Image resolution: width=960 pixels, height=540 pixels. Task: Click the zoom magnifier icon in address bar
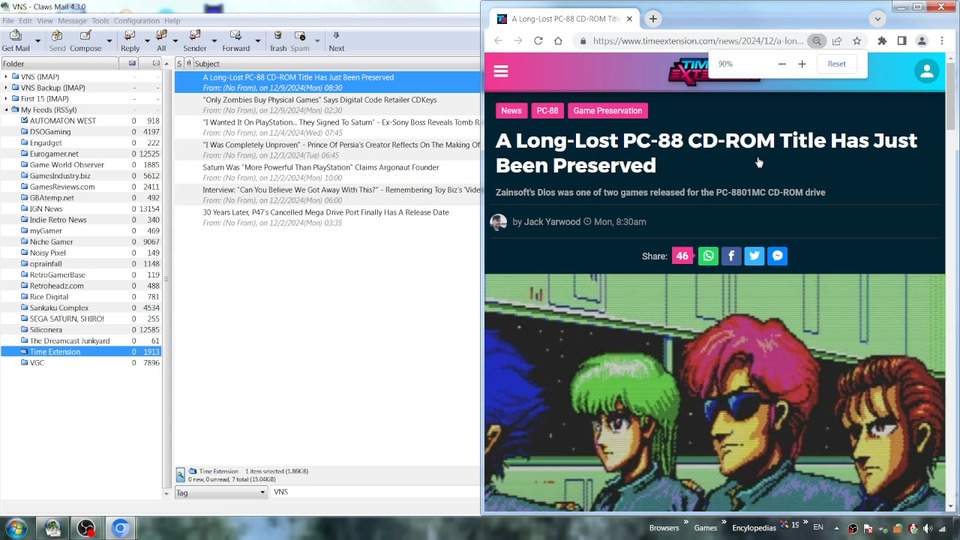click(x=817, y=41)
